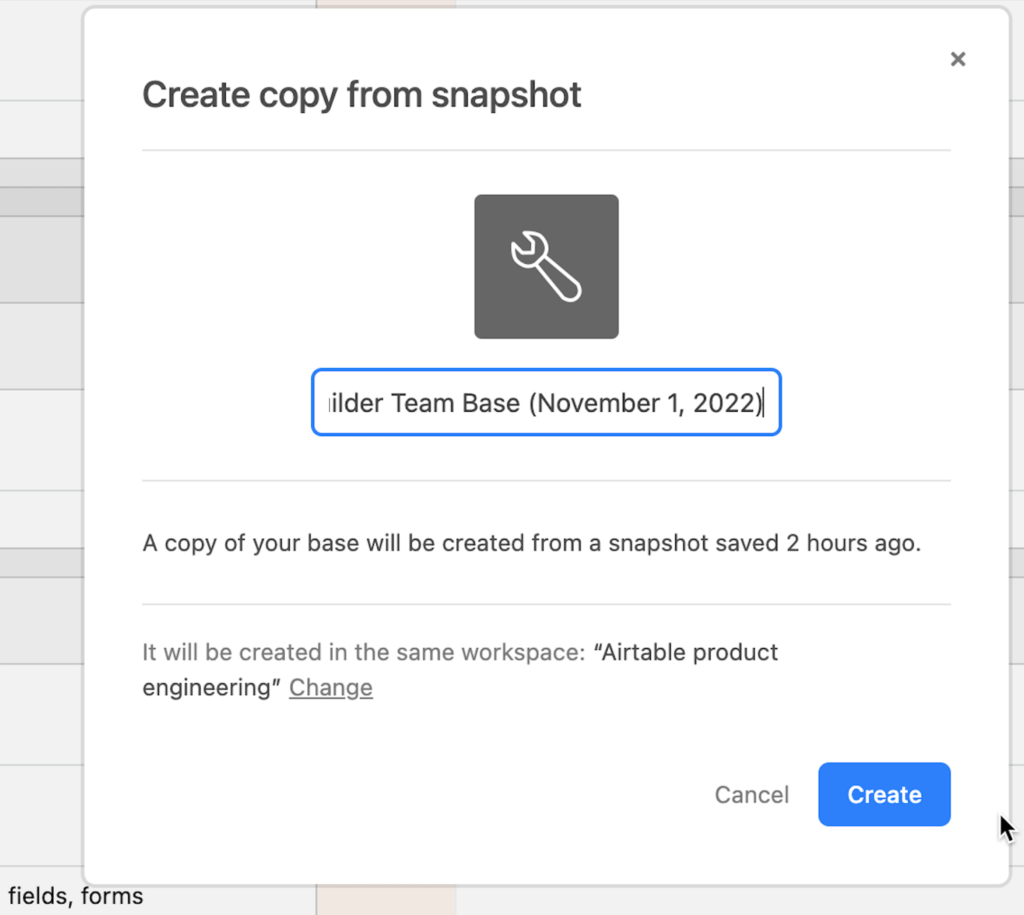Click the snapshot age description text
1024x915 pixels.
point(546,542)
